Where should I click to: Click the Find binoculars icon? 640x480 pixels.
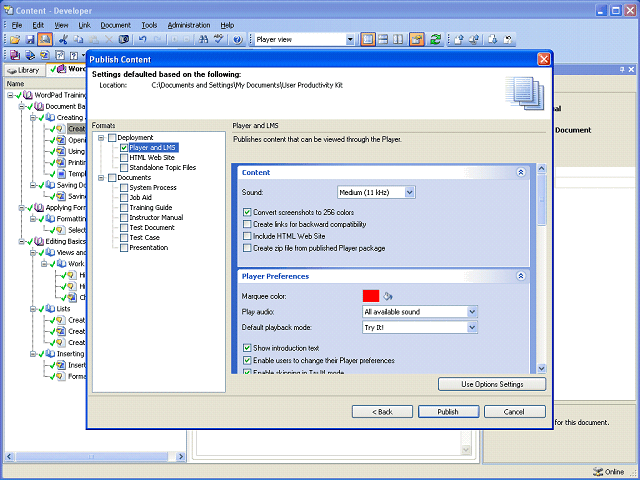point(203,40)
